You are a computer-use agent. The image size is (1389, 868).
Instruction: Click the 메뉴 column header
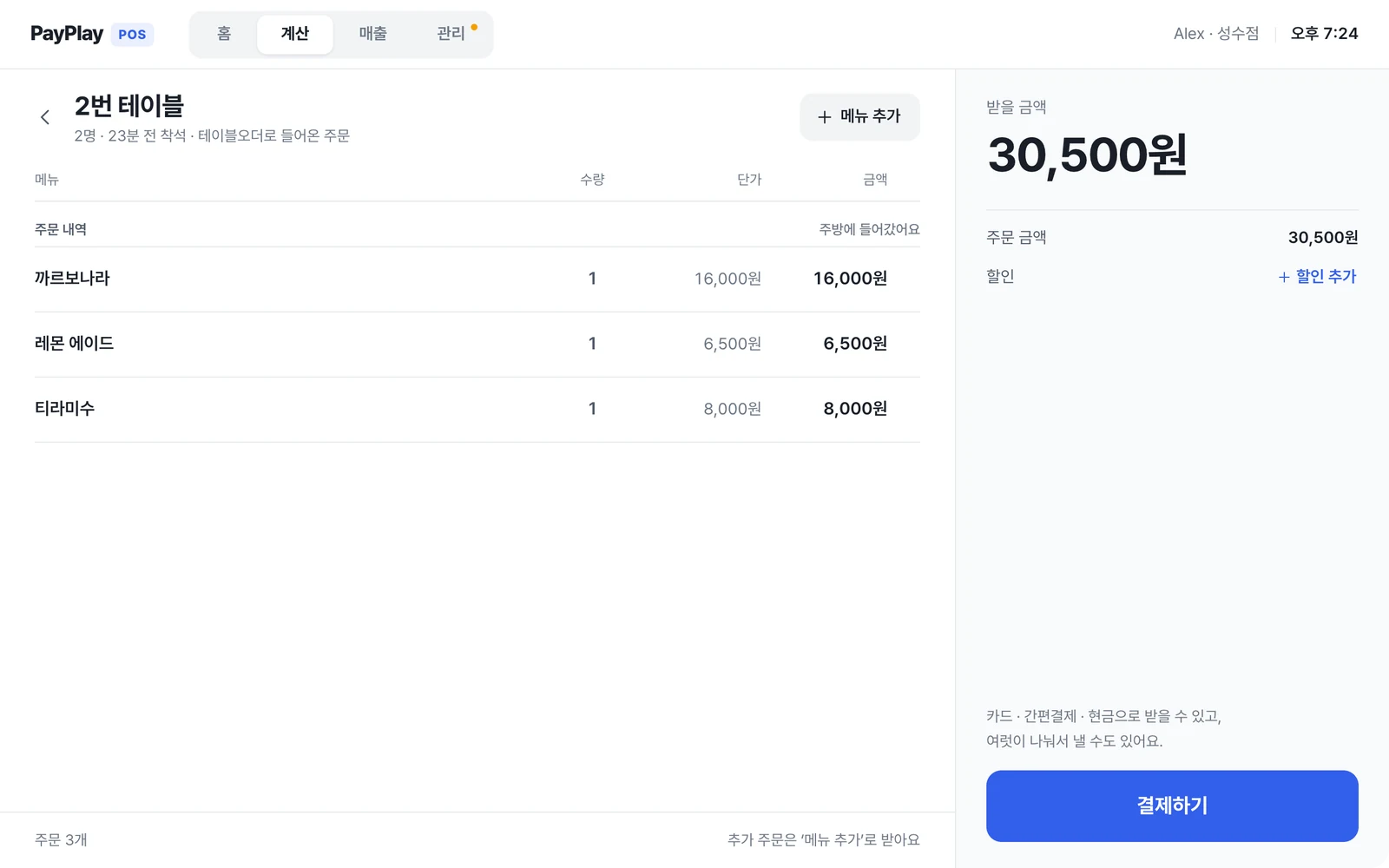[47, 180]
